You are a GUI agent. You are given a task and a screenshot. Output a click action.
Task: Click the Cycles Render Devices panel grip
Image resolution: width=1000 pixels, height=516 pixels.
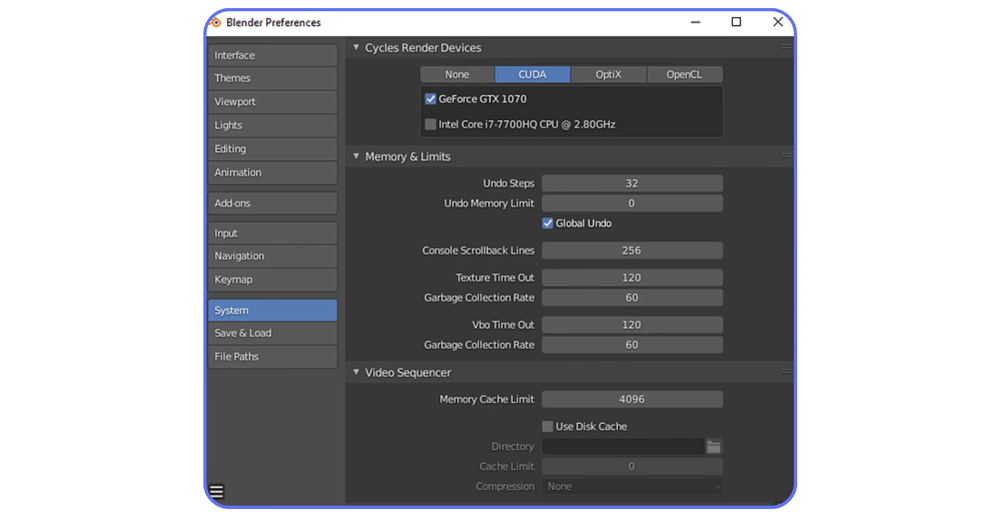pyautogui.click(x=787, y=47)
